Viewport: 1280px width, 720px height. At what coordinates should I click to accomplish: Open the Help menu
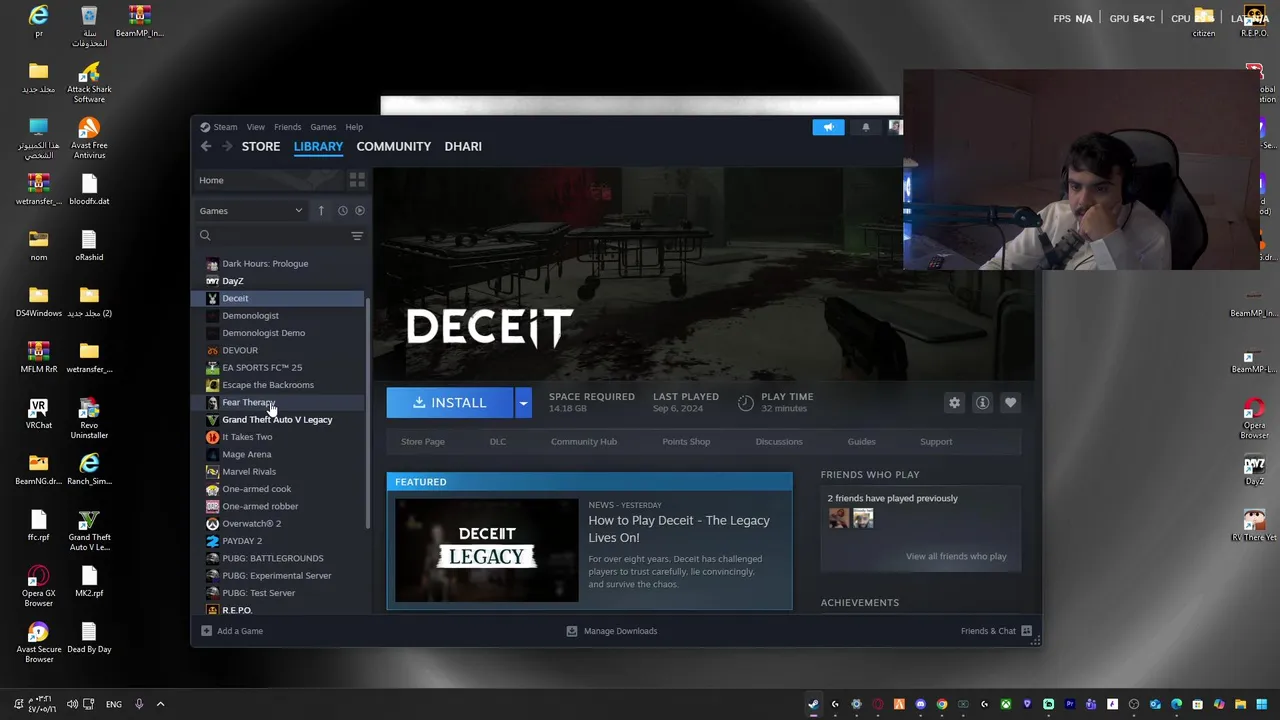click(x=354, y=127)
